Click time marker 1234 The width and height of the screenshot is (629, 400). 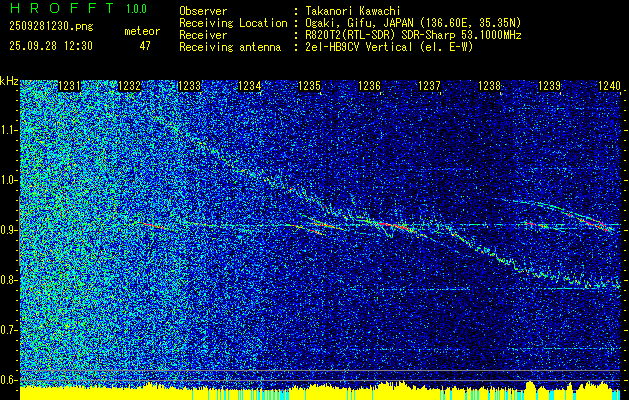point(250,85)
